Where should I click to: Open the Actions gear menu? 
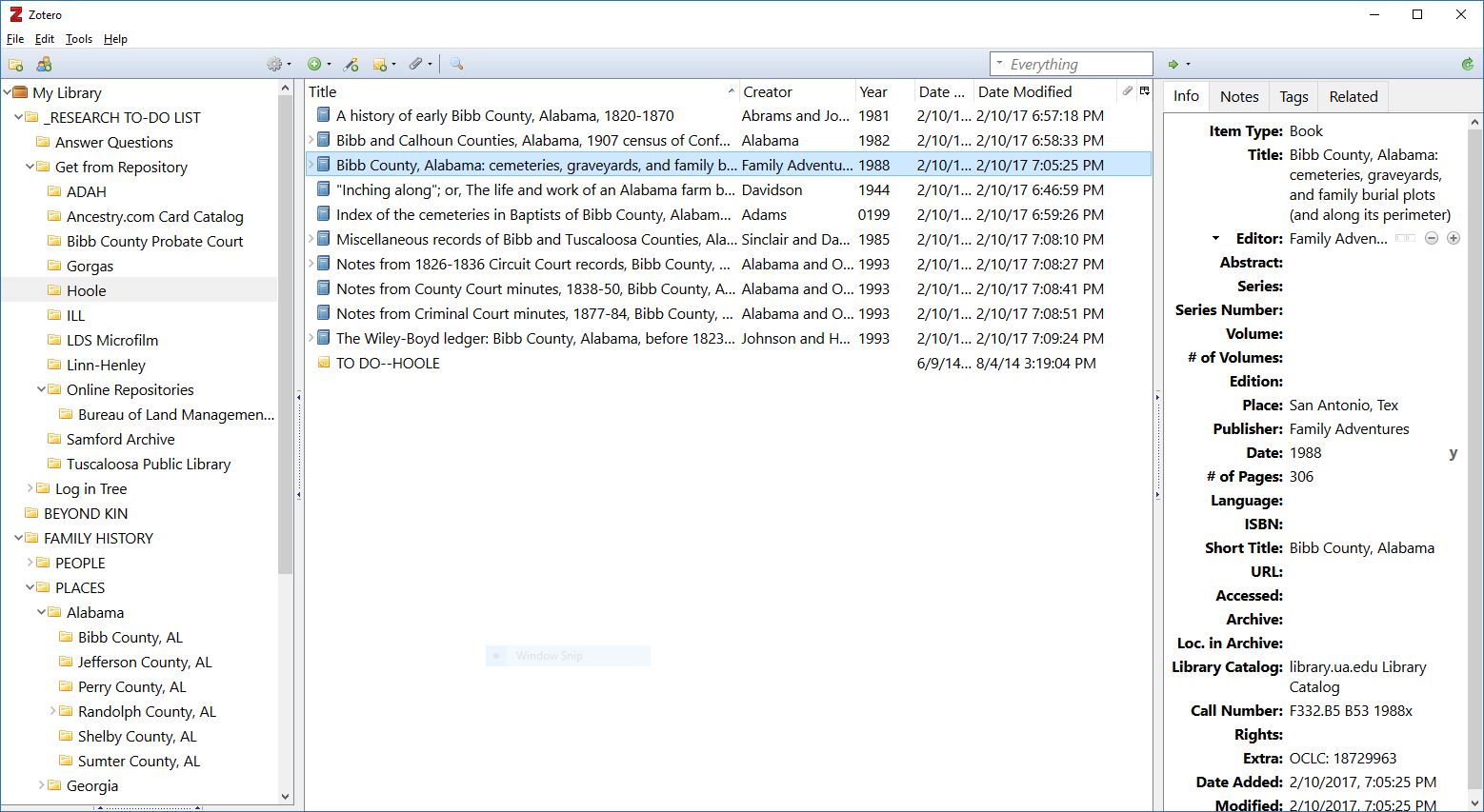(278, 65)
